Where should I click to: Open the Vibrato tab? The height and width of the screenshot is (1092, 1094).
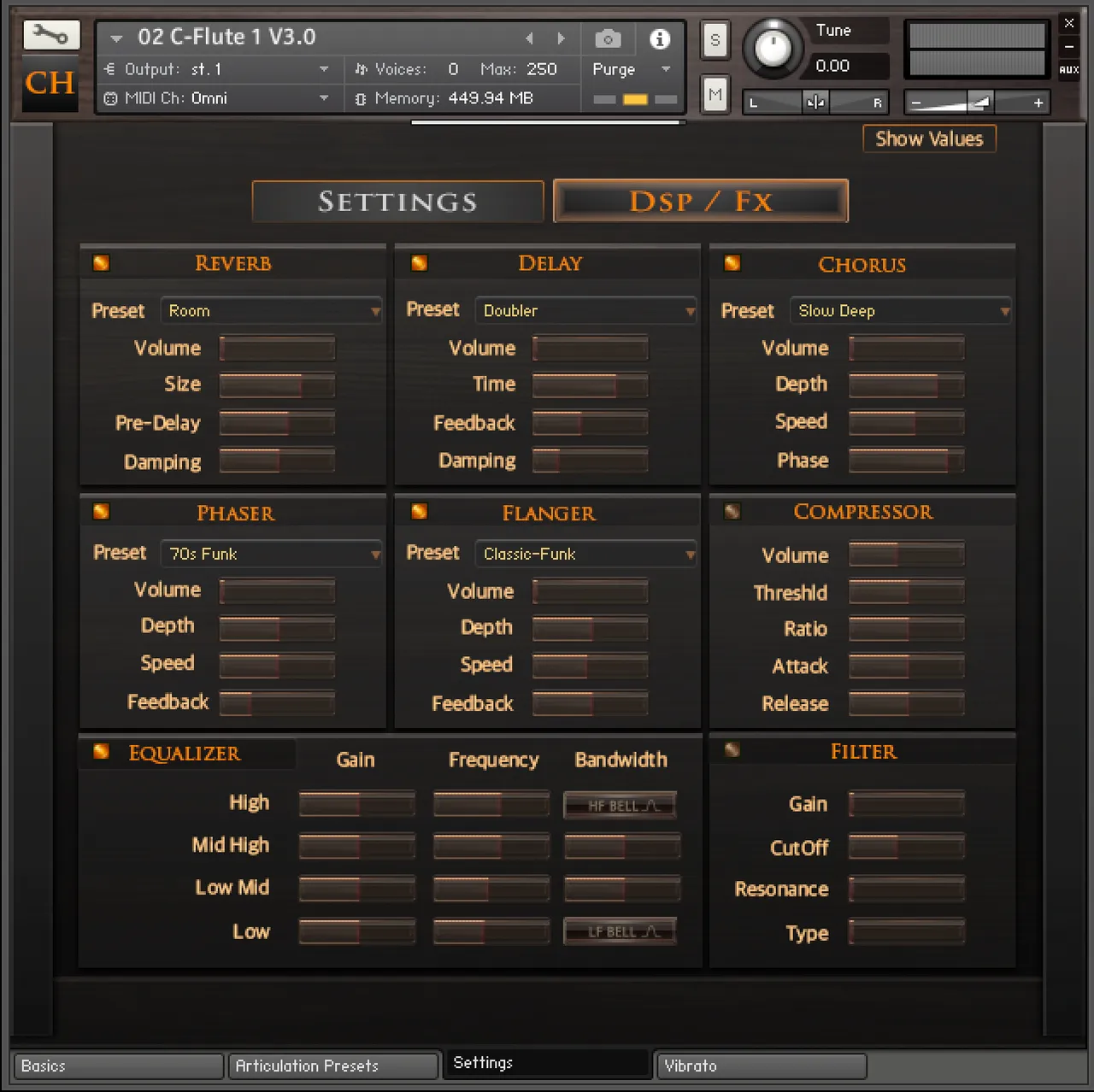pos(762,1066)
